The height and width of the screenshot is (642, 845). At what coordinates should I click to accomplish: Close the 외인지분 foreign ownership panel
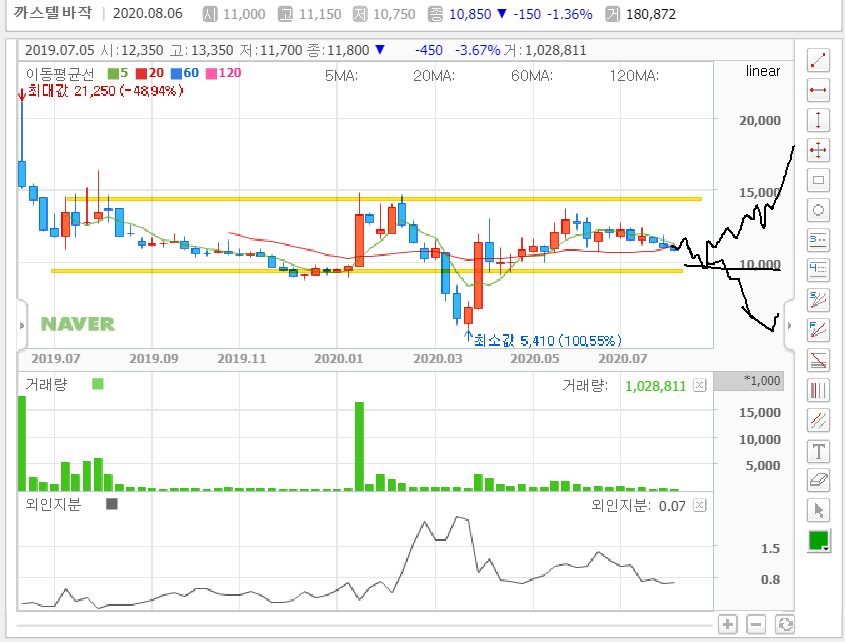click(699, 505)
